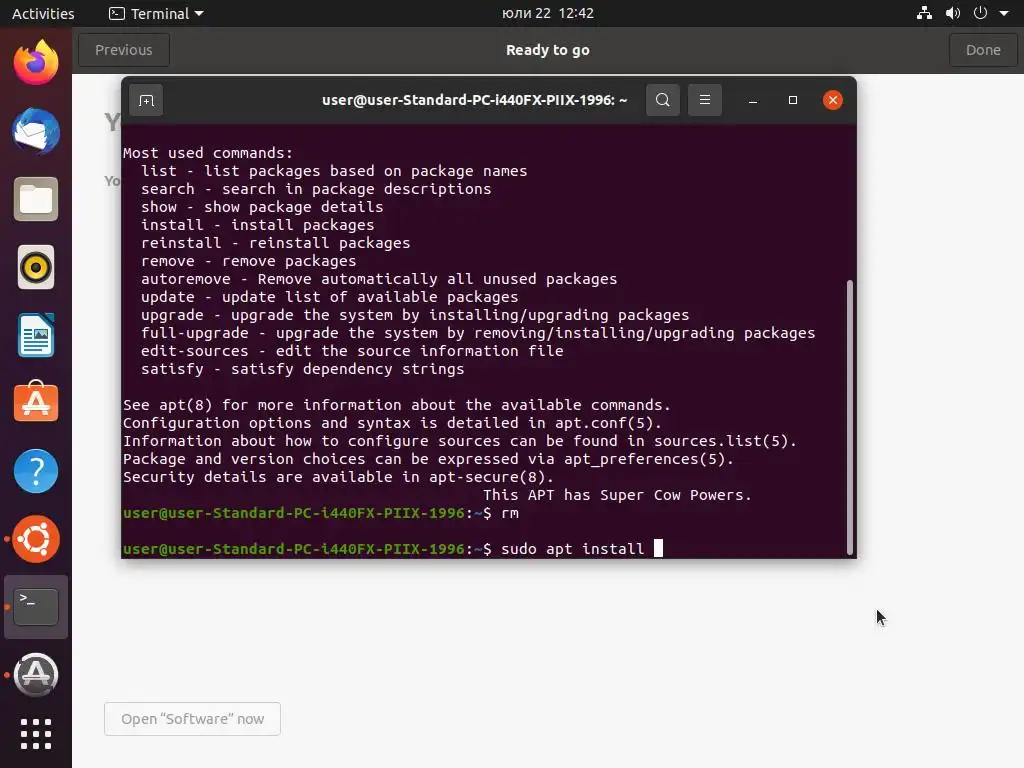Close the terminal window
The width and height of the screenshot is (1024, 768).
[833, 100]
